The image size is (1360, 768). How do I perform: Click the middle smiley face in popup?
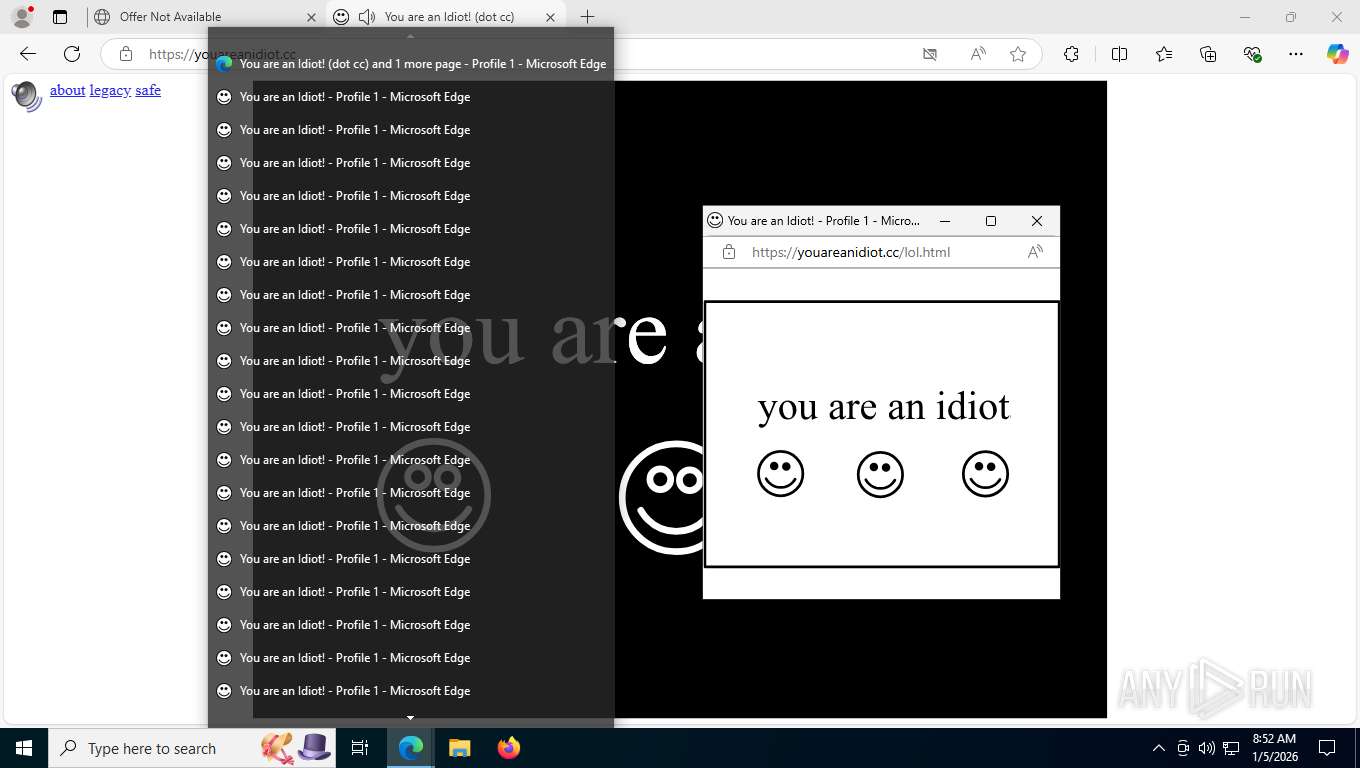click(880, 474)
